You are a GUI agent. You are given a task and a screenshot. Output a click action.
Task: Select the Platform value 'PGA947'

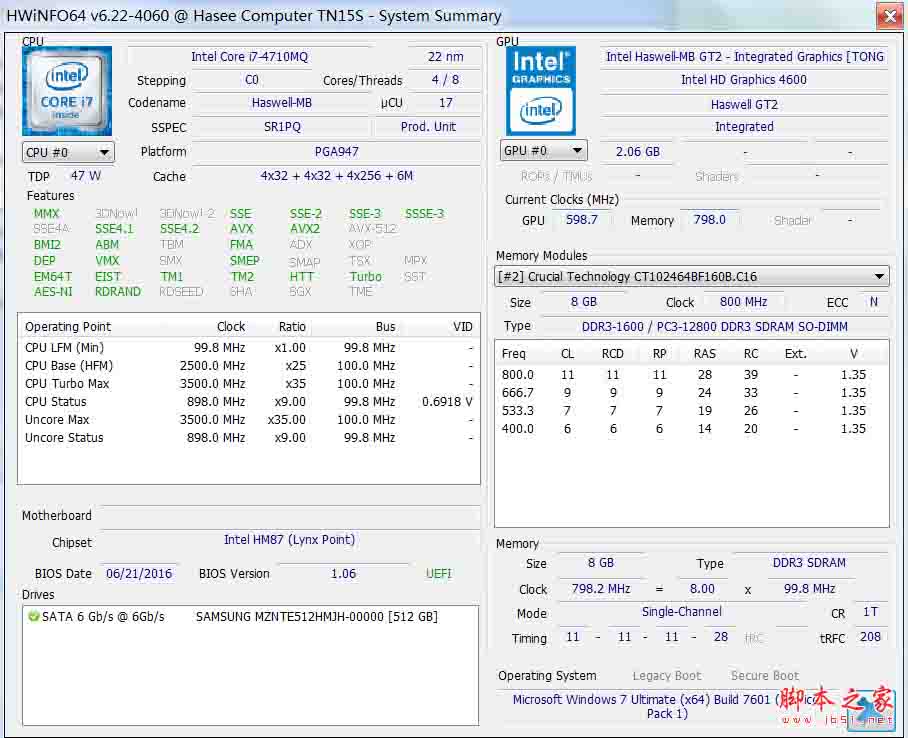[x=336, y=152]
